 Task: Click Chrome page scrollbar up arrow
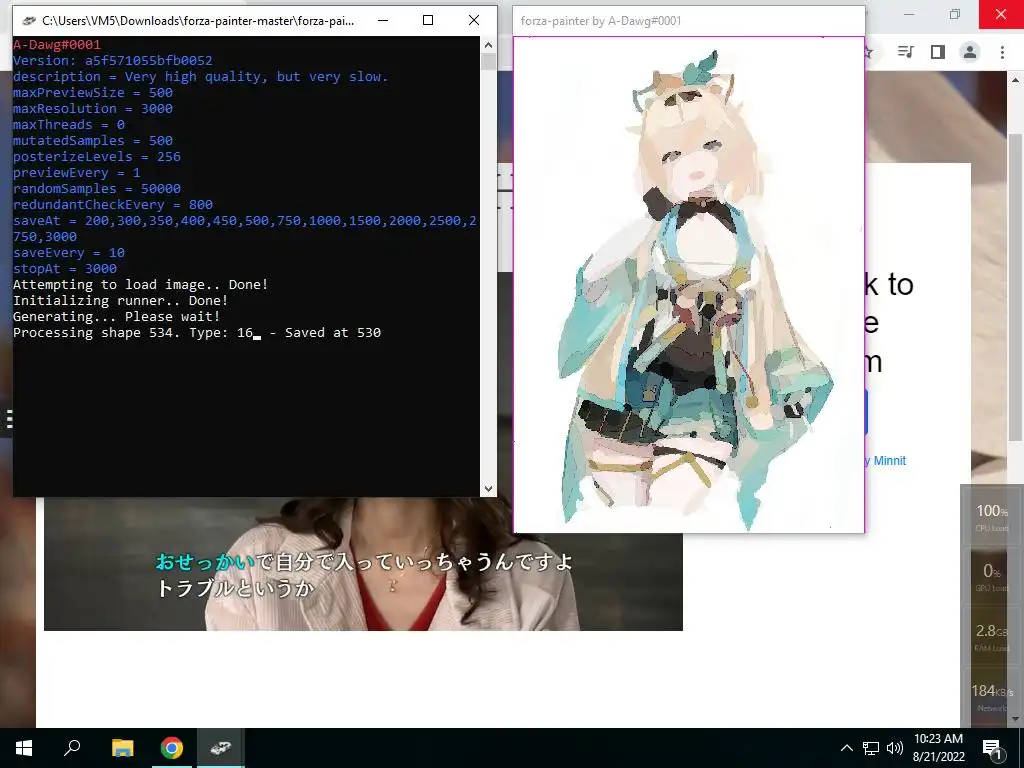pyautogui.click(x=1015, y=80)
